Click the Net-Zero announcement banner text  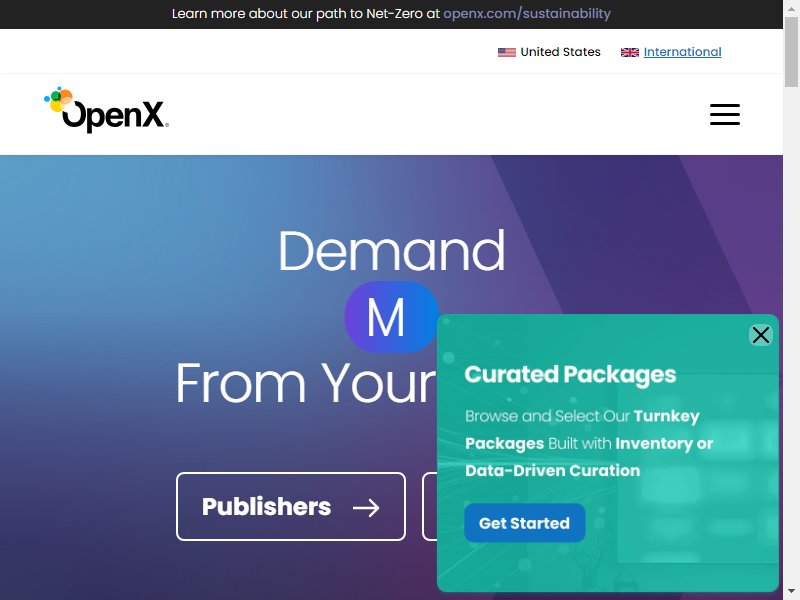point(391,14)
